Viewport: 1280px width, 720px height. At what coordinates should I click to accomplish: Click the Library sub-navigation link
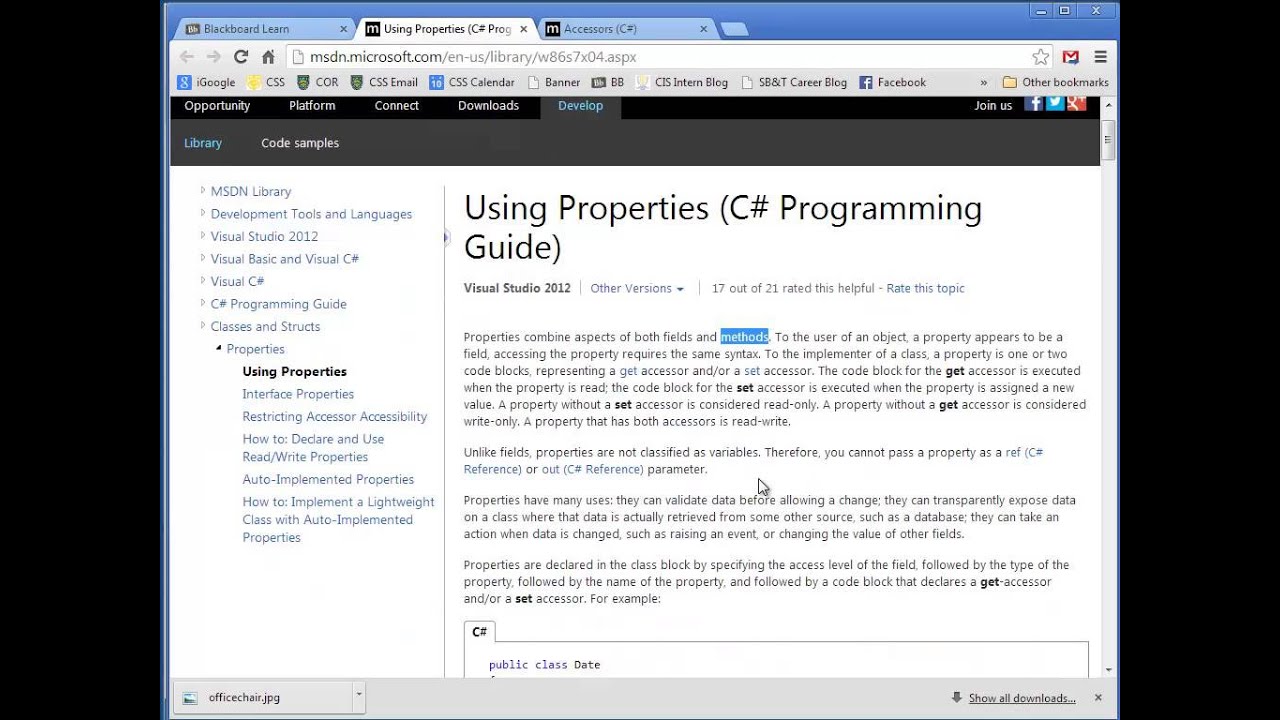click(203, 143)
